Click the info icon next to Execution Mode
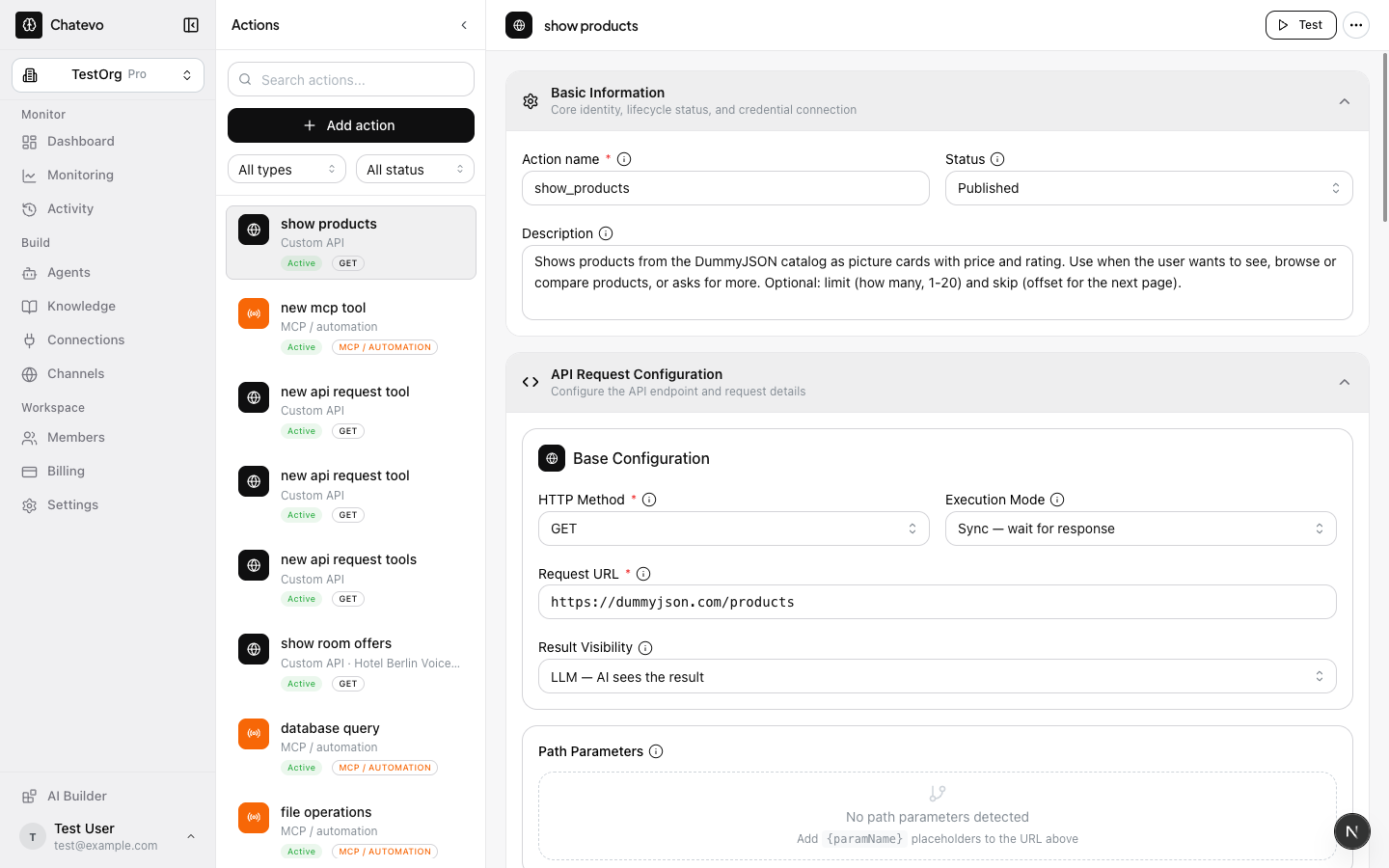The image size is (1389, 868). point(1057,500)
